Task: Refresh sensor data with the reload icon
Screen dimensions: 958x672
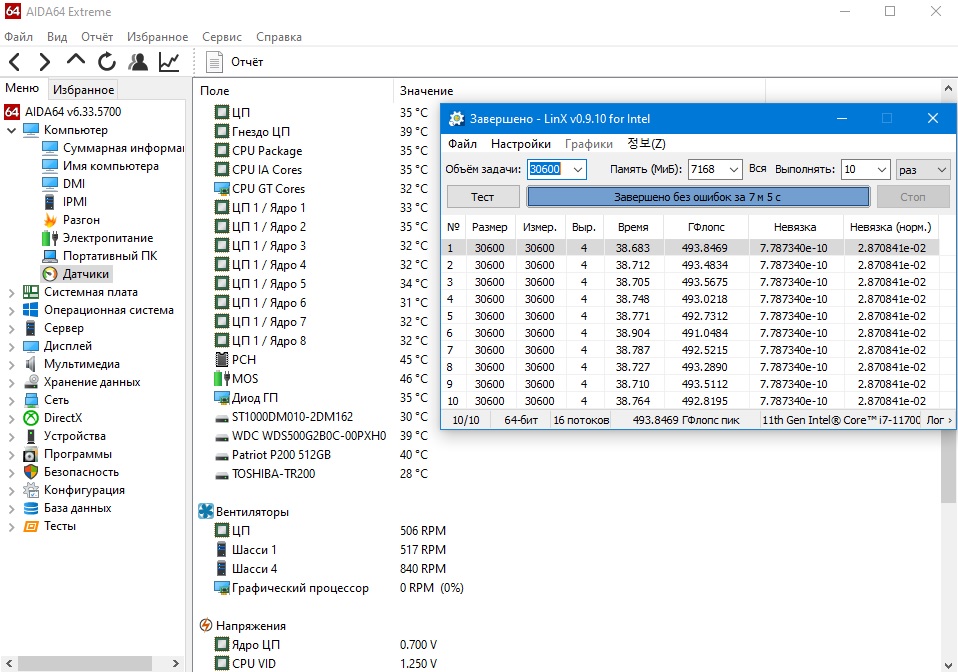Action: (x=107, y=62)
